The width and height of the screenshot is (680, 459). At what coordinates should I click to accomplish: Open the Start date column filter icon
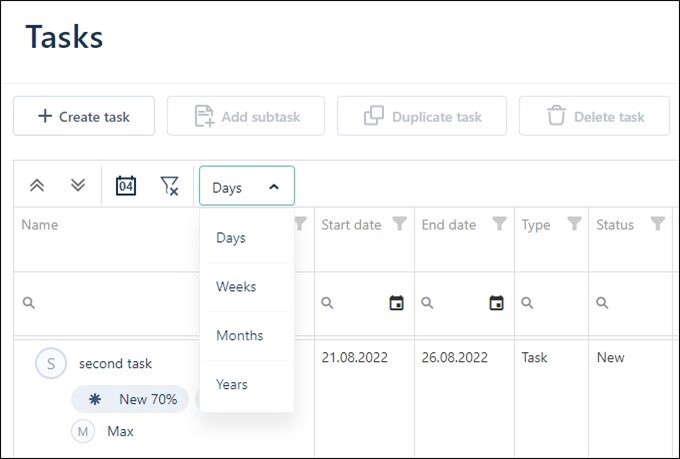(399, 224)
